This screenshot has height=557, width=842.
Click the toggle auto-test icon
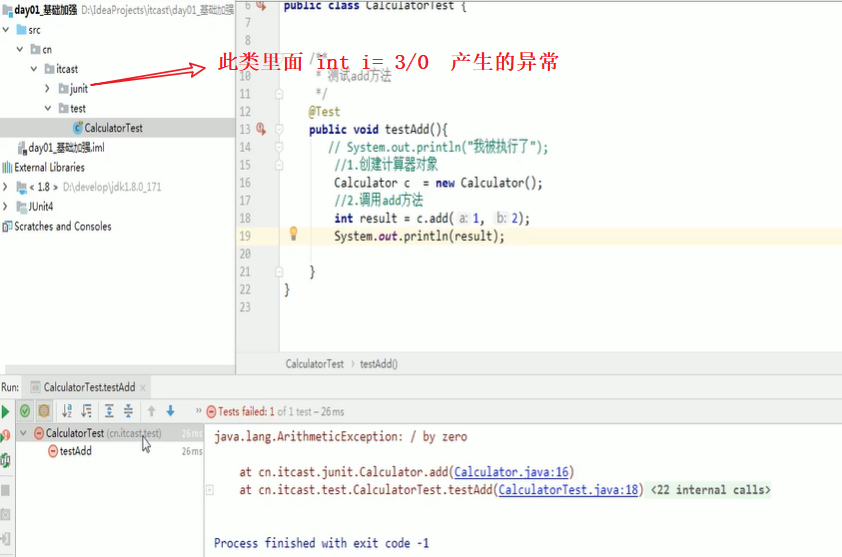[5, 460]
